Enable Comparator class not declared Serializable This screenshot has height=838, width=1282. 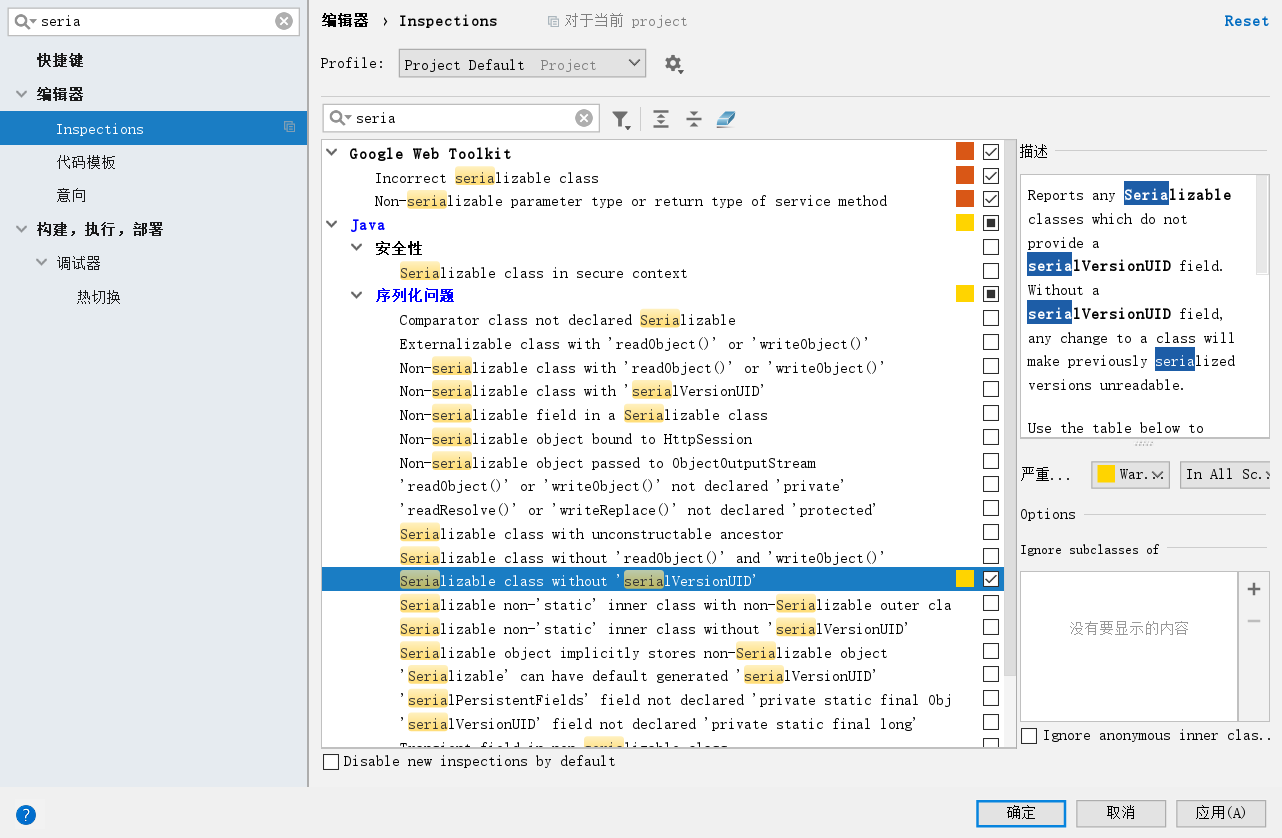991,318
